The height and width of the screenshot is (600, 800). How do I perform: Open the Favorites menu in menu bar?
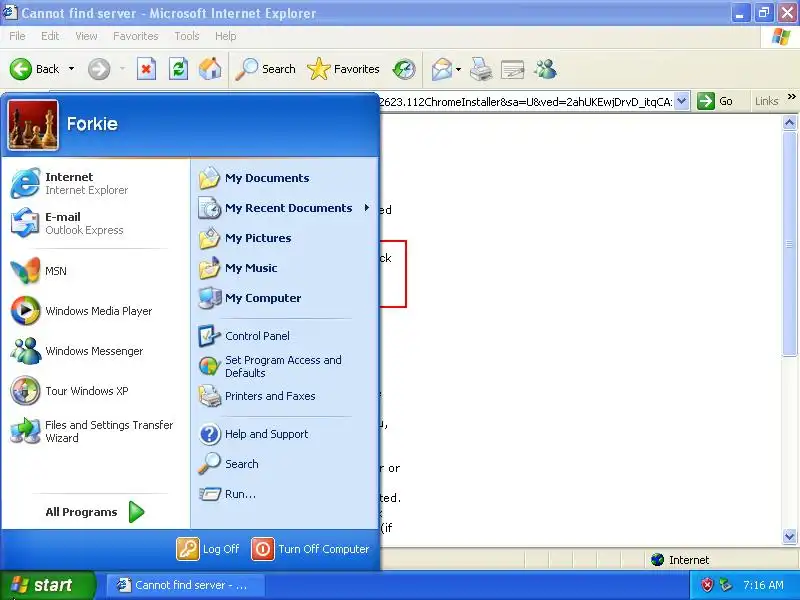[136, 36]
